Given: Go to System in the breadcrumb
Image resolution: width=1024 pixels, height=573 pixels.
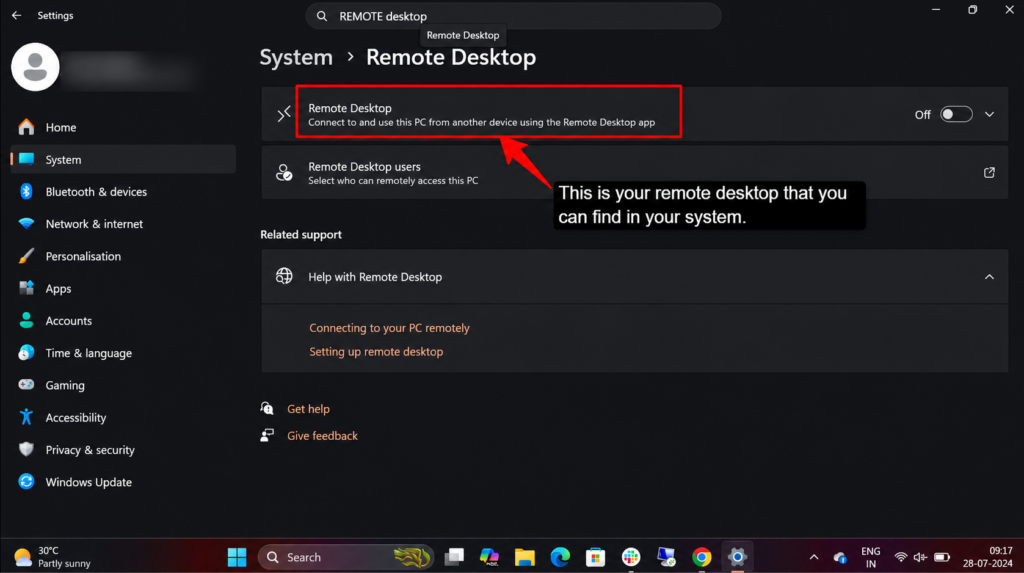Looking at the screenshot, I should coord(296,57).
